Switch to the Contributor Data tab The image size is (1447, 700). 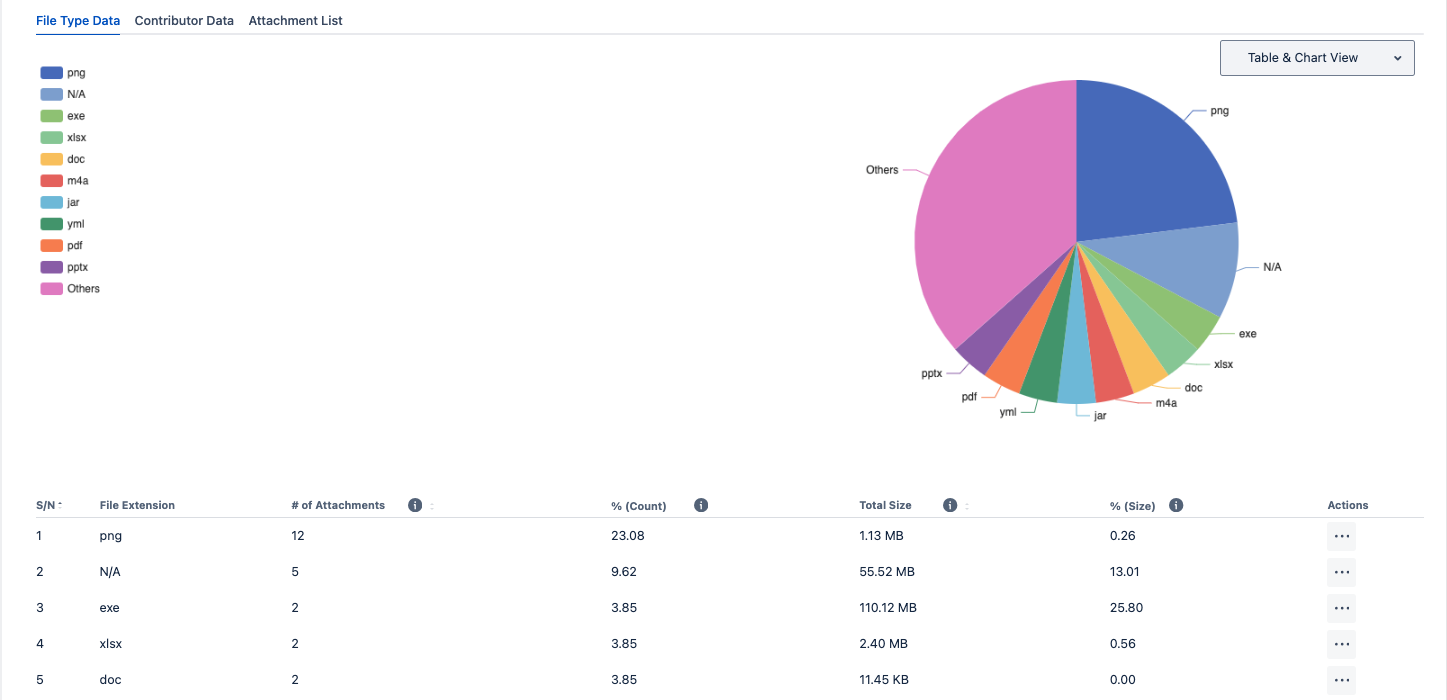click(x=184, y=21)
